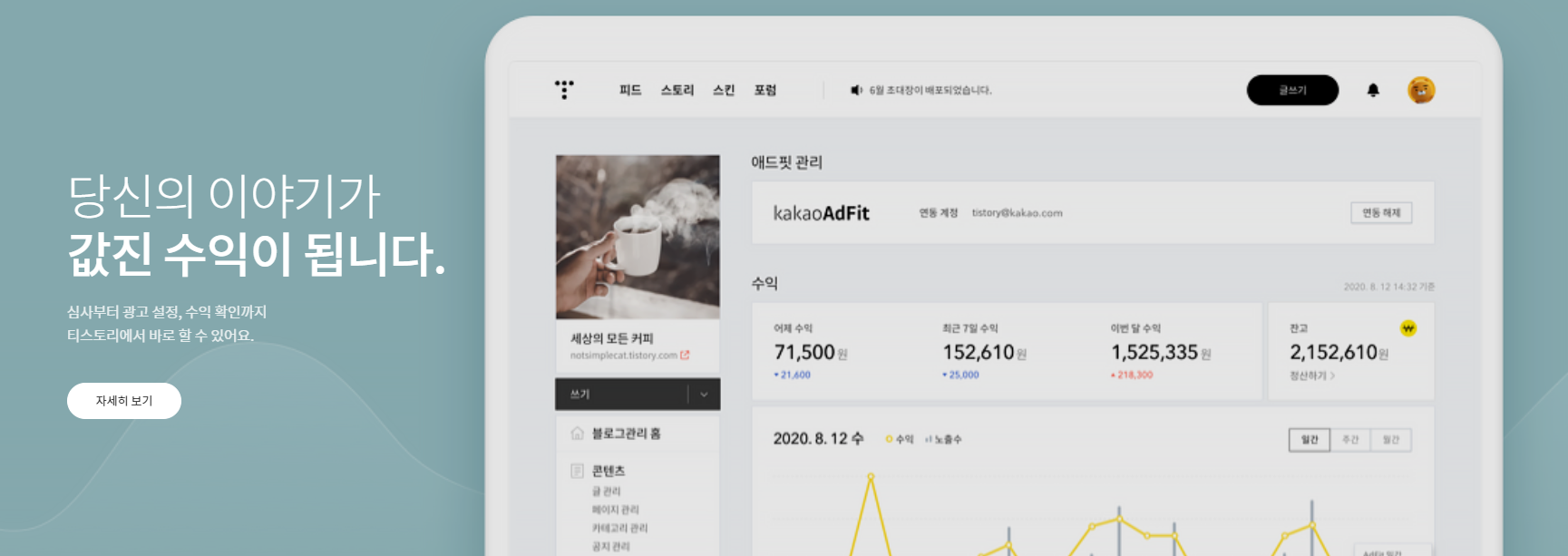Click the 6월 초대장이 배포되었습니다 announcement
This screenshot has height=556, width=1568.
pos(930,90)
